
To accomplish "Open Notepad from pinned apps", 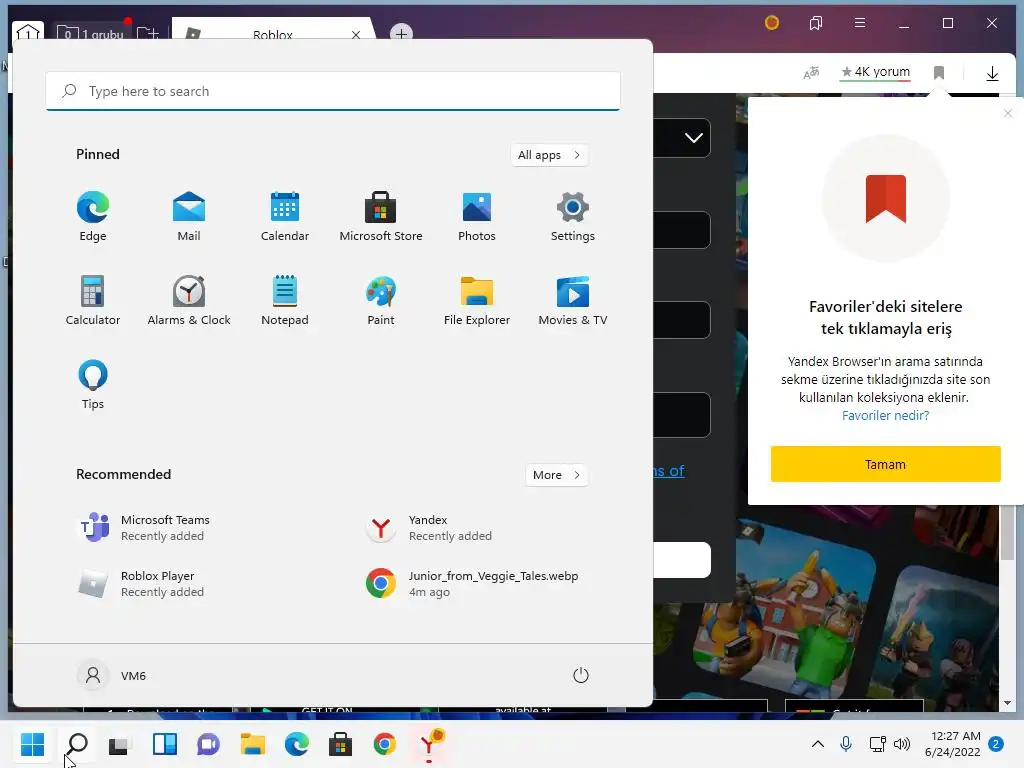I will click(x=285, y=300).
